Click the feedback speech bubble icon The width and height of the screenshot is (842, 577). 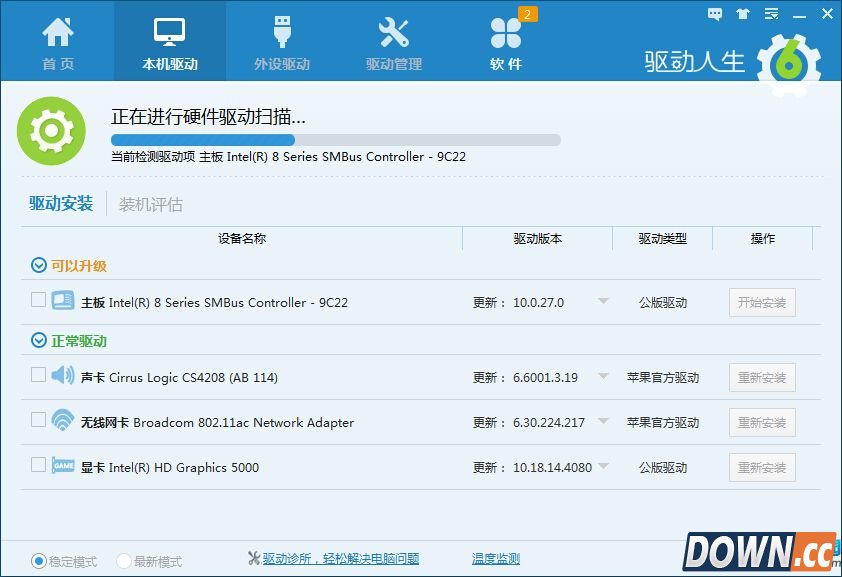point(715,14)
